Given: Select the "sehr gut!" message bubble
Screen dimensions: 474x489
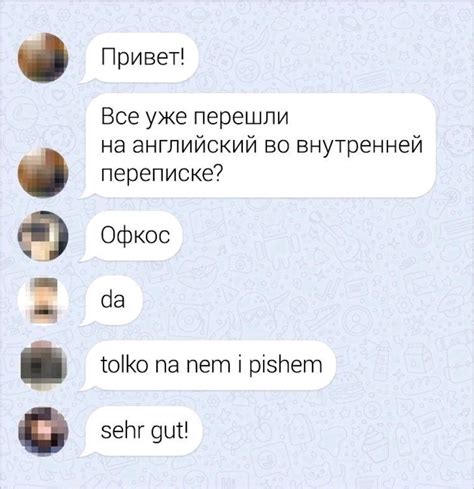Looking at the screenshot, I should pyautogui.click(x=141, y=431).
